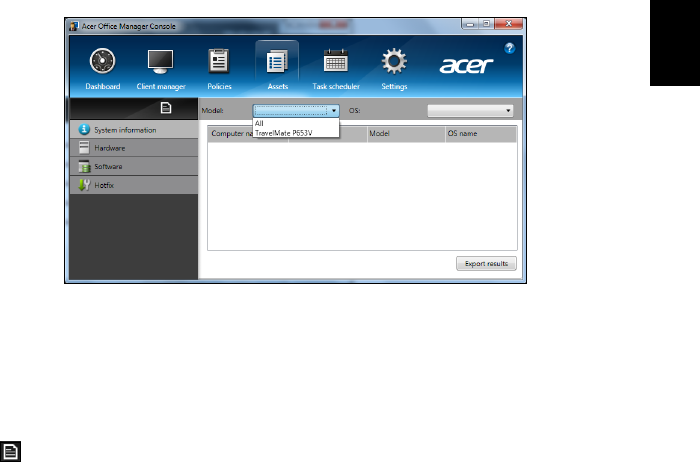700x462 pixels.
Task: Choose TravelMate P653V in the Model list
Action: click(296, 133)
